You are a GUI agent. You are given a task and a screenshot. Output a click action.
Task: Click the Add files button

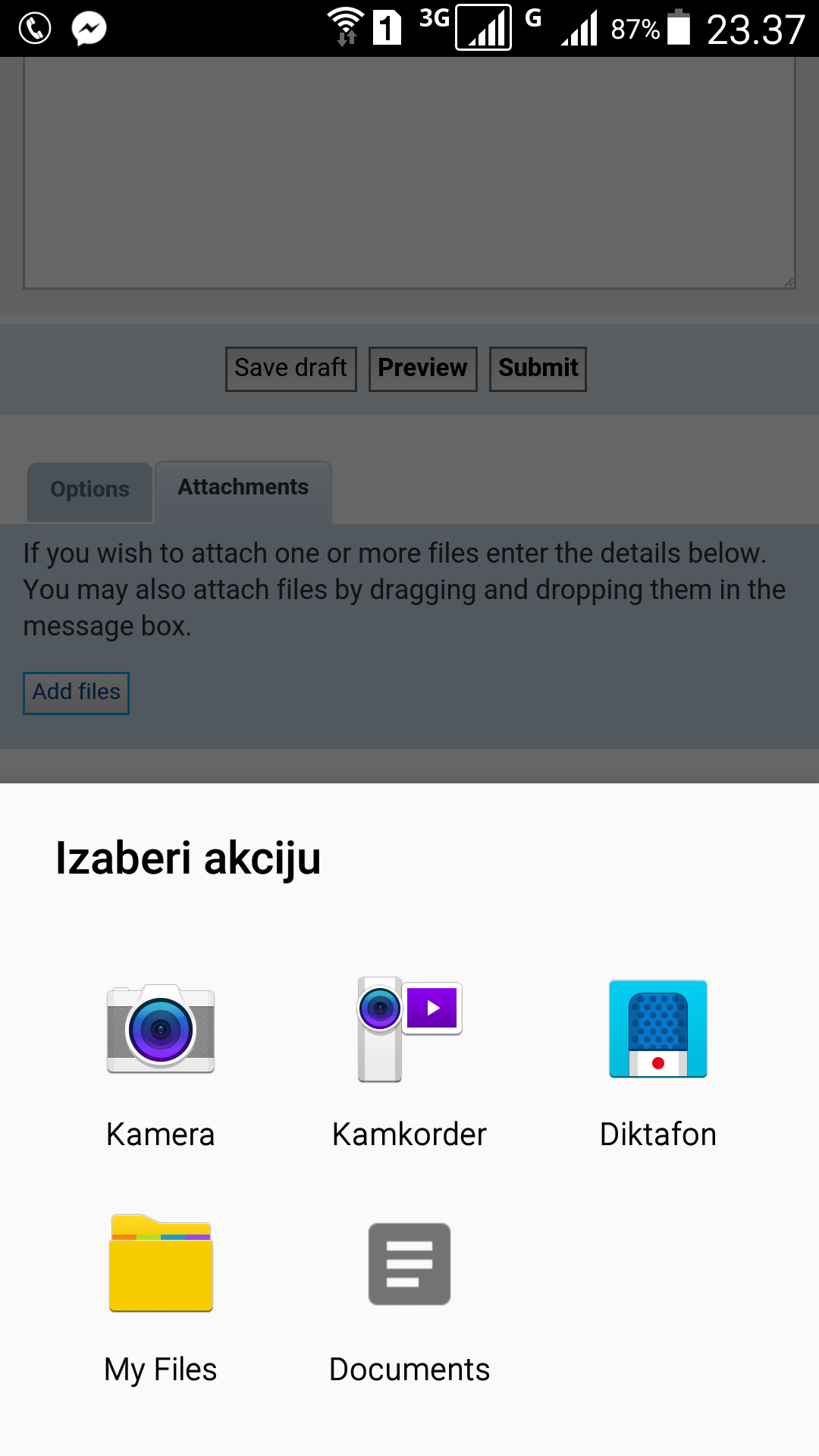76,692
